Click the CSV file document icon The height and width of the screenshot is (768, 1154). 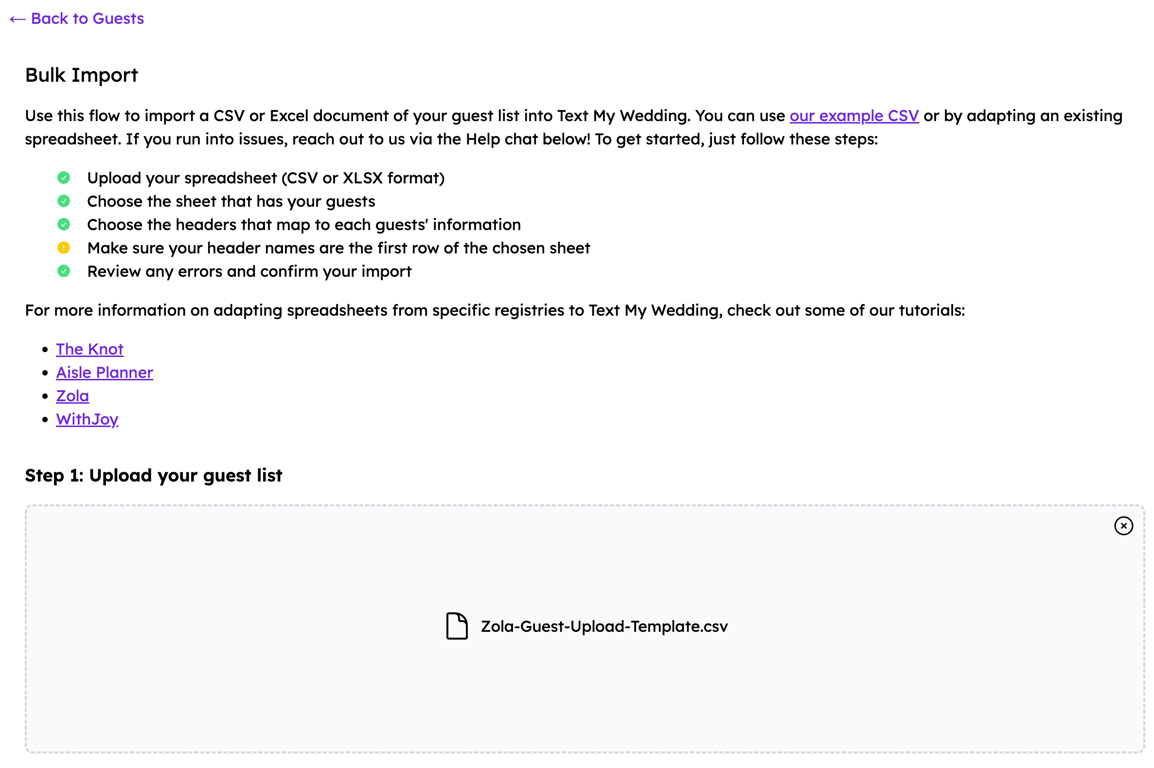pyautogui.click(x=456, y=626)
